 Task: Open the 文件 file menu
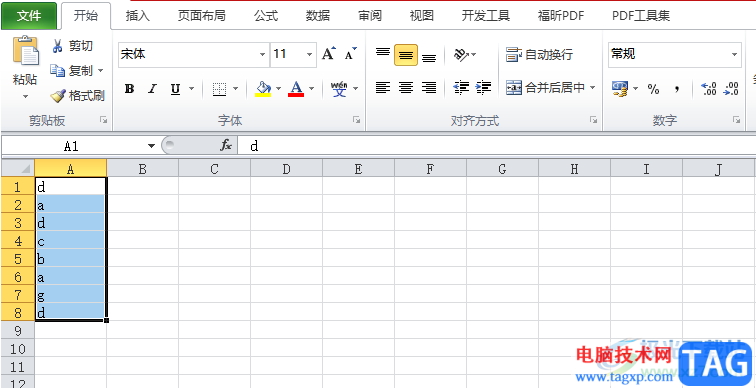click(29, 16)
